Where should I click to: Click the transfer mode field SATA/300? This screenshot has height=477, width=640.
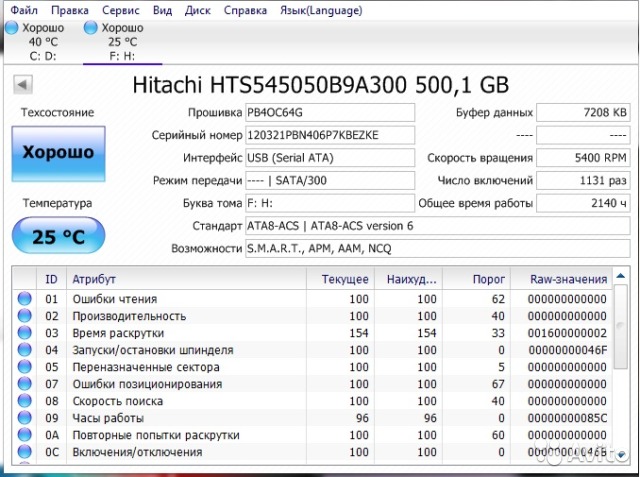(x=330, y=180)
